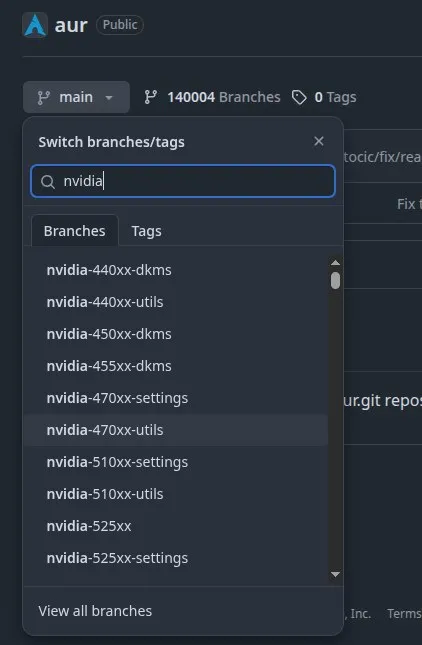
Task: Click the tag icon next to 0 Tags
Action: [x=299, y=97]
